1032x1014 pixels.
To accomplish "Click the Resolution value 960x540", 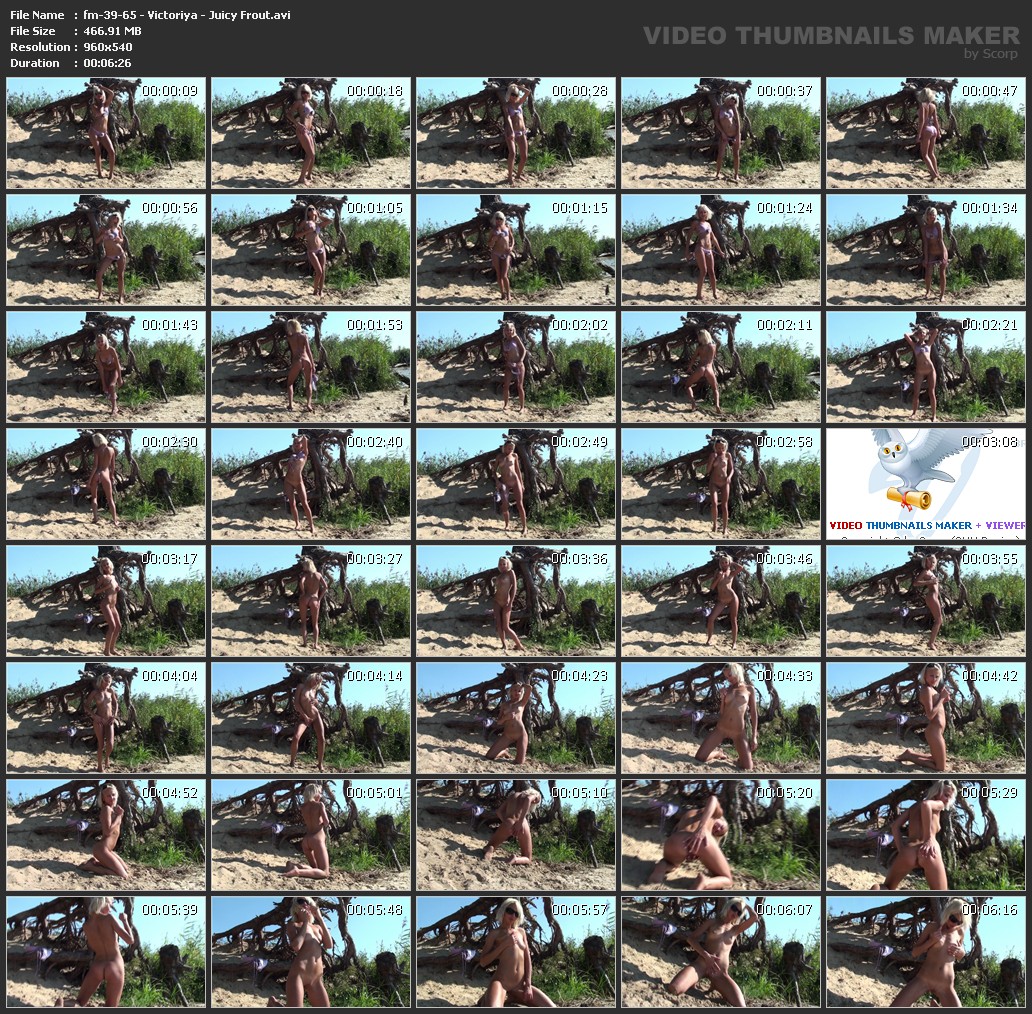I will tap(108, 47).
